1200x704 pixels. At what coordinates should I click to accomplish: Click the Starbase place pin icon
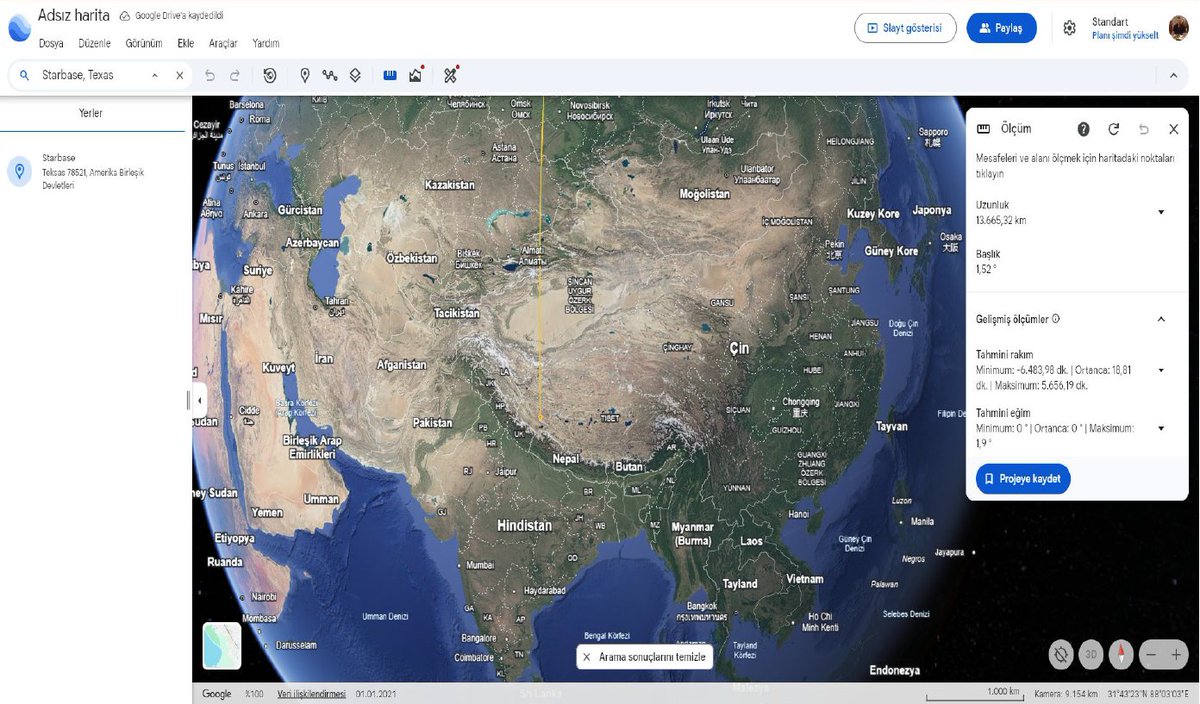click(x=18, y=171)
